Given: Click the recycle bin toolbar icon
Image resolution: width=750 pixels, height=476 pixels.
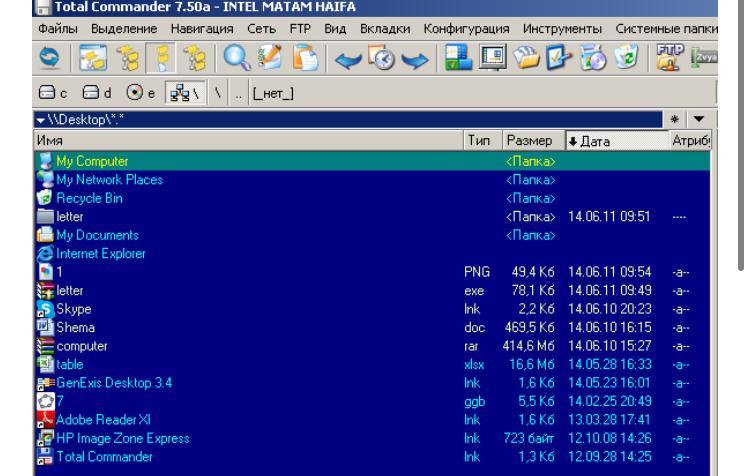Looking at the screenshot, I should pos(627,57).
